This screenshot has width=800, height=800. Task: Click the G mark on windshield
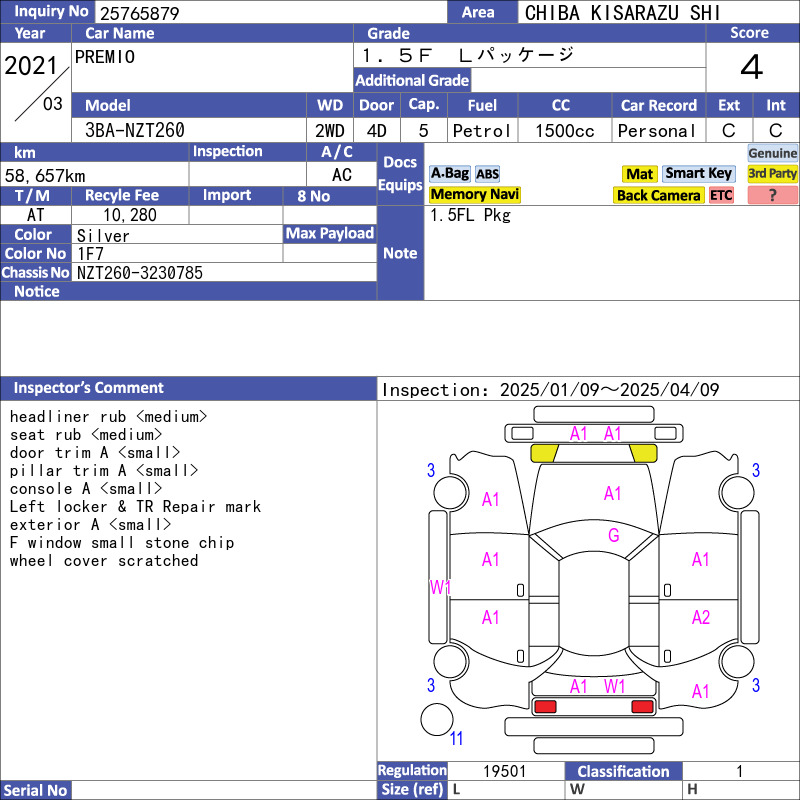pos(614,536)
